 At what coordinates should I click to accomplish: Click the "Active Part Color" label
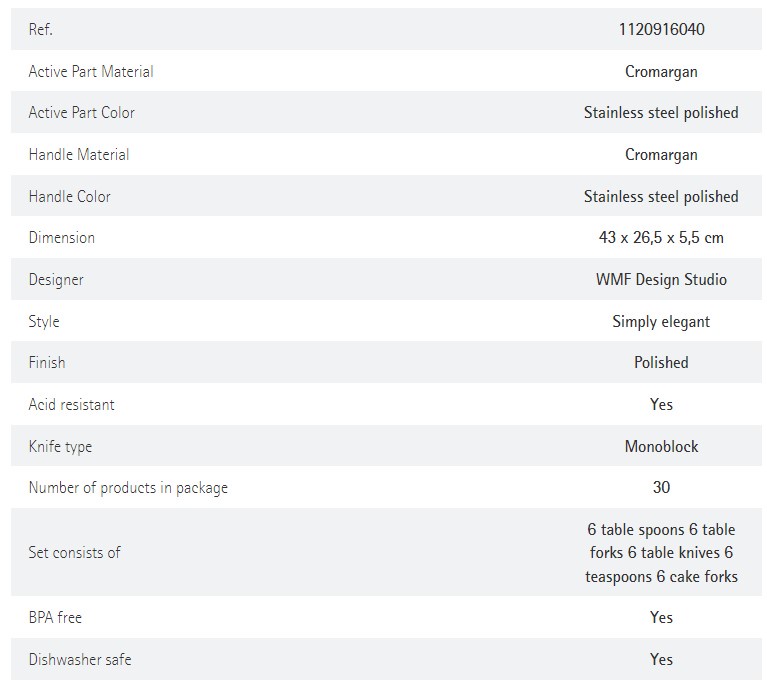click(81, 113)
